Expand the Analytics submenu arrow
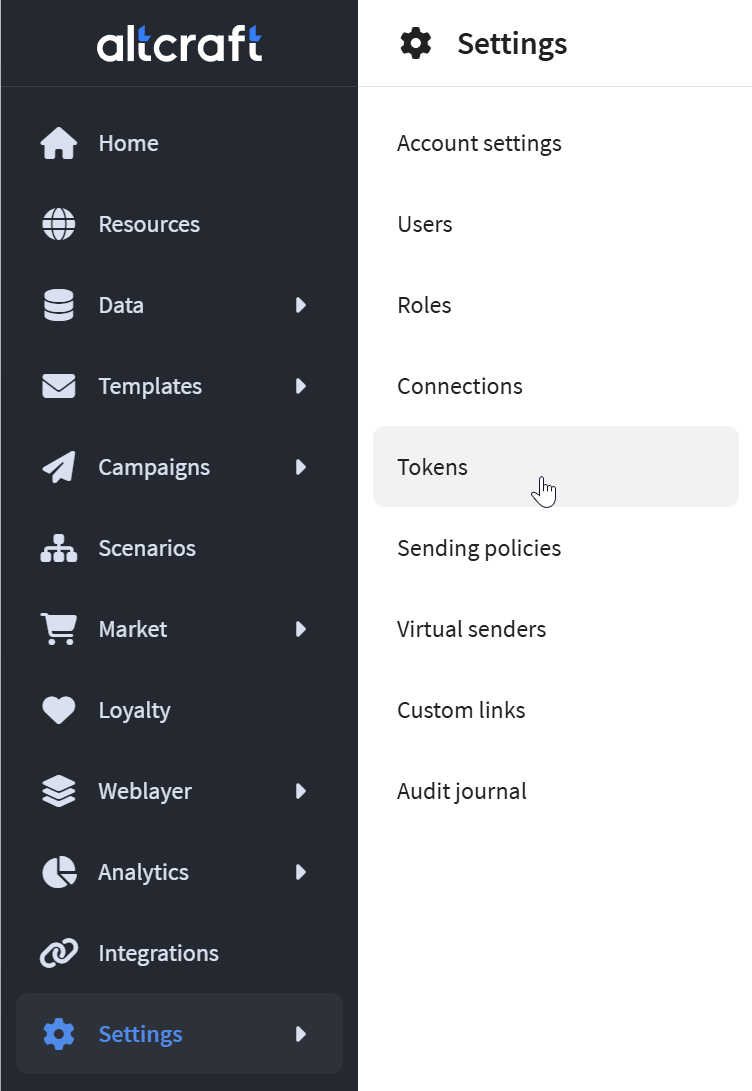Screen dimensions: 752x1091 pos(301,872)
